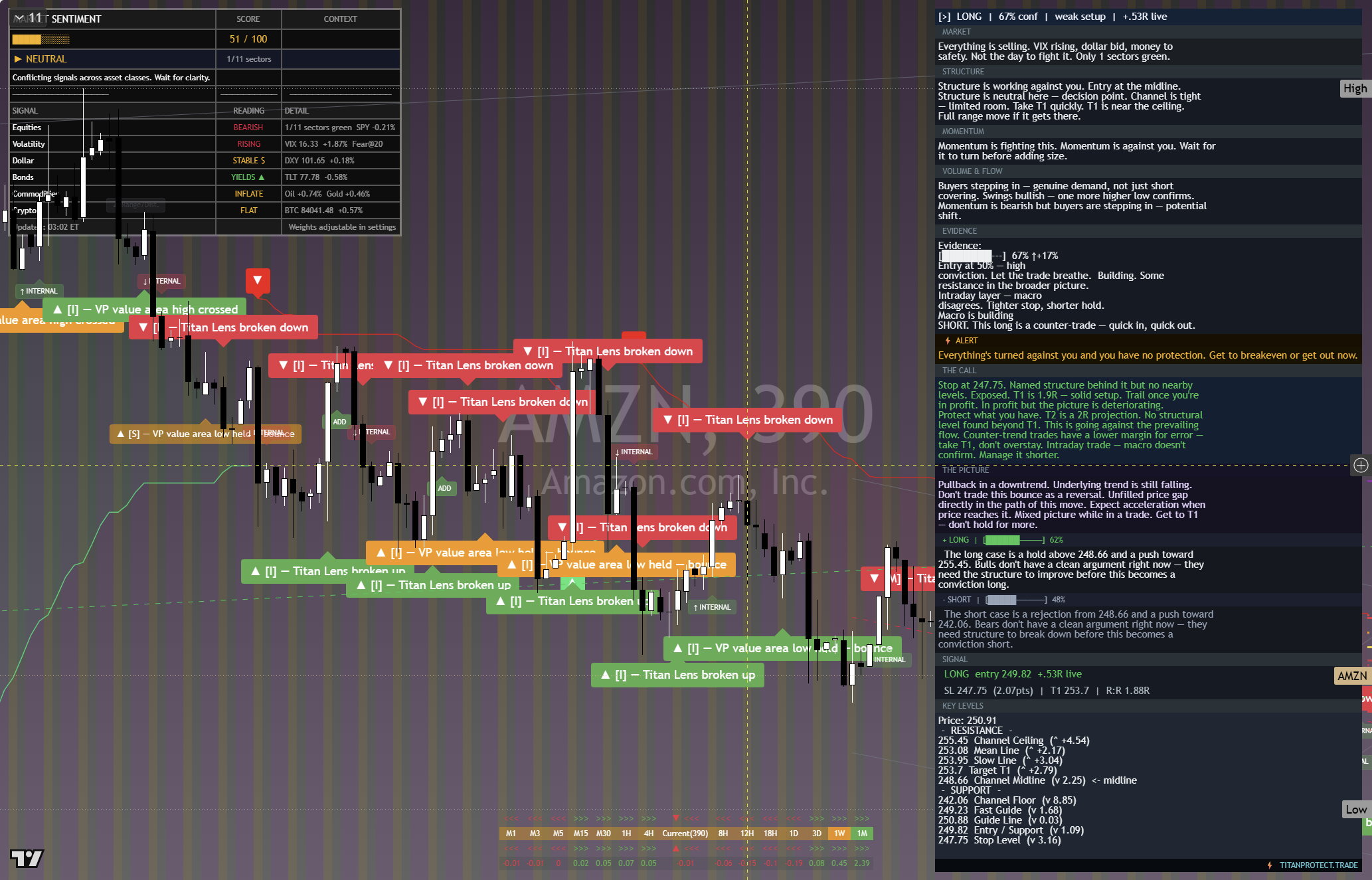Click the 1/11 sectors cell
The height and width of the screenshot is (880, 1372).
[x=248, y=59]
